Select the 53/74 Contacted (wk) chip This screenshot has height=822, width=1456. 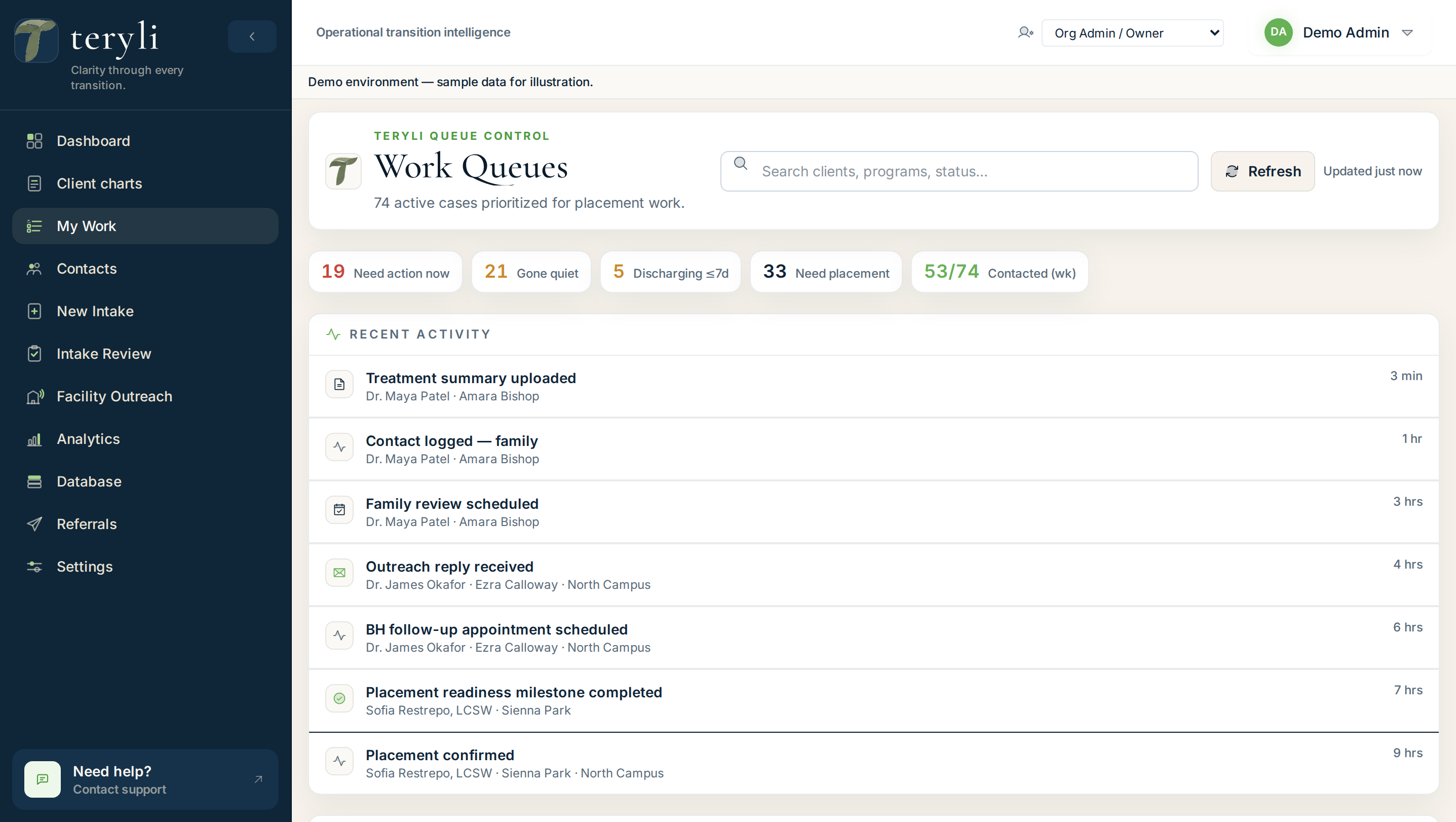(x=1000, y=272)
